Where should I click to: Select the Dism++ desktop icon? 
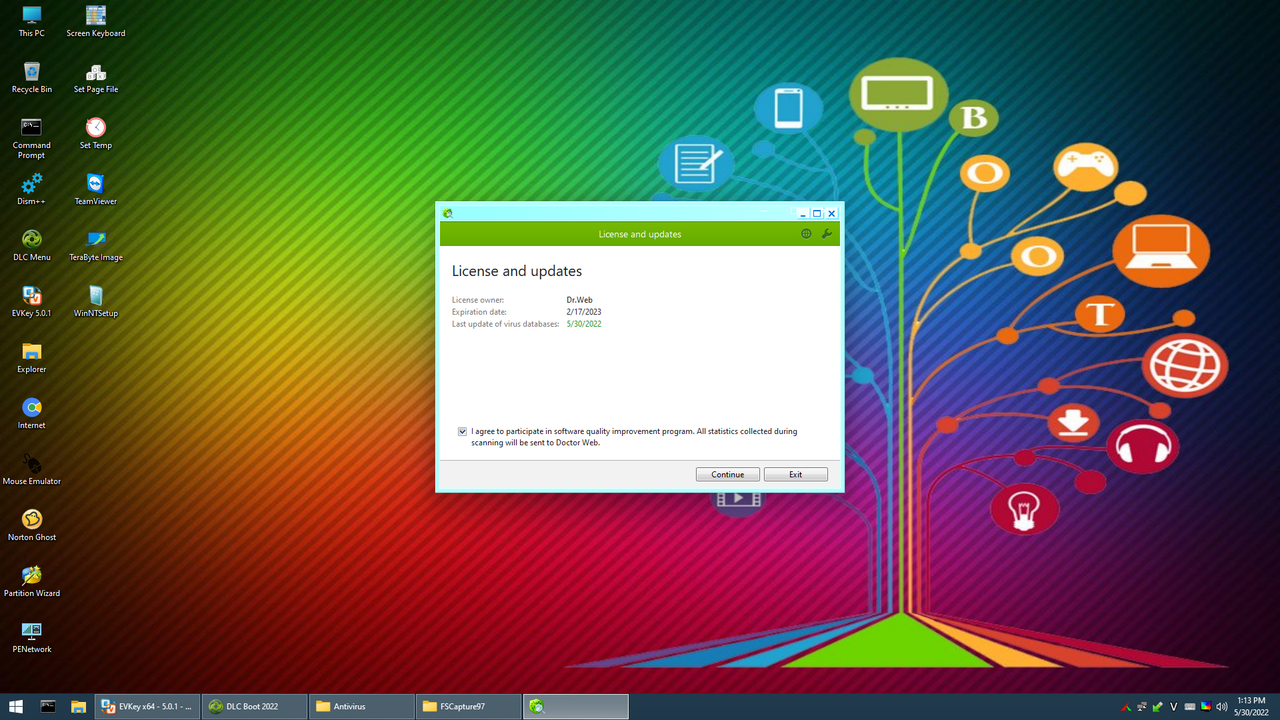tap(32, 189)
